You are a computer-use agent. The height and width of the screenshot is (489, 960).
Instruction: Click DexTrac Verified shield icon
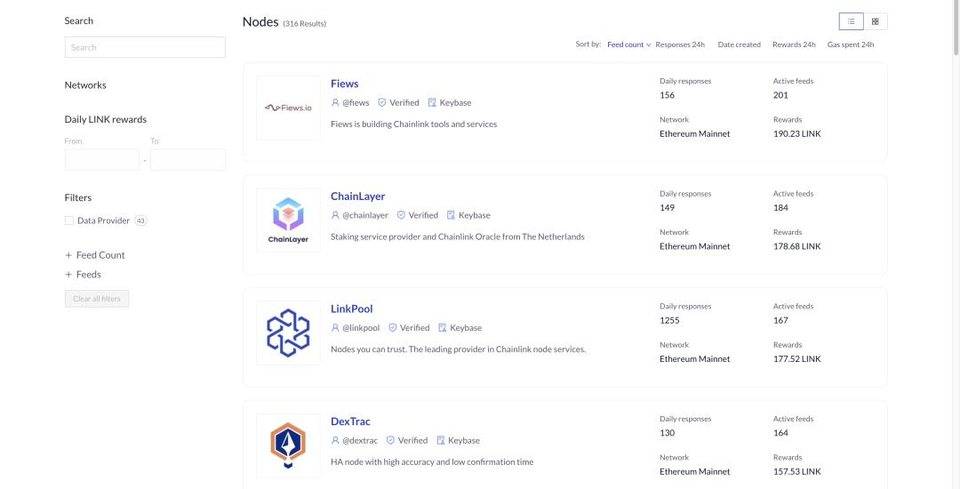pos(391,441)
